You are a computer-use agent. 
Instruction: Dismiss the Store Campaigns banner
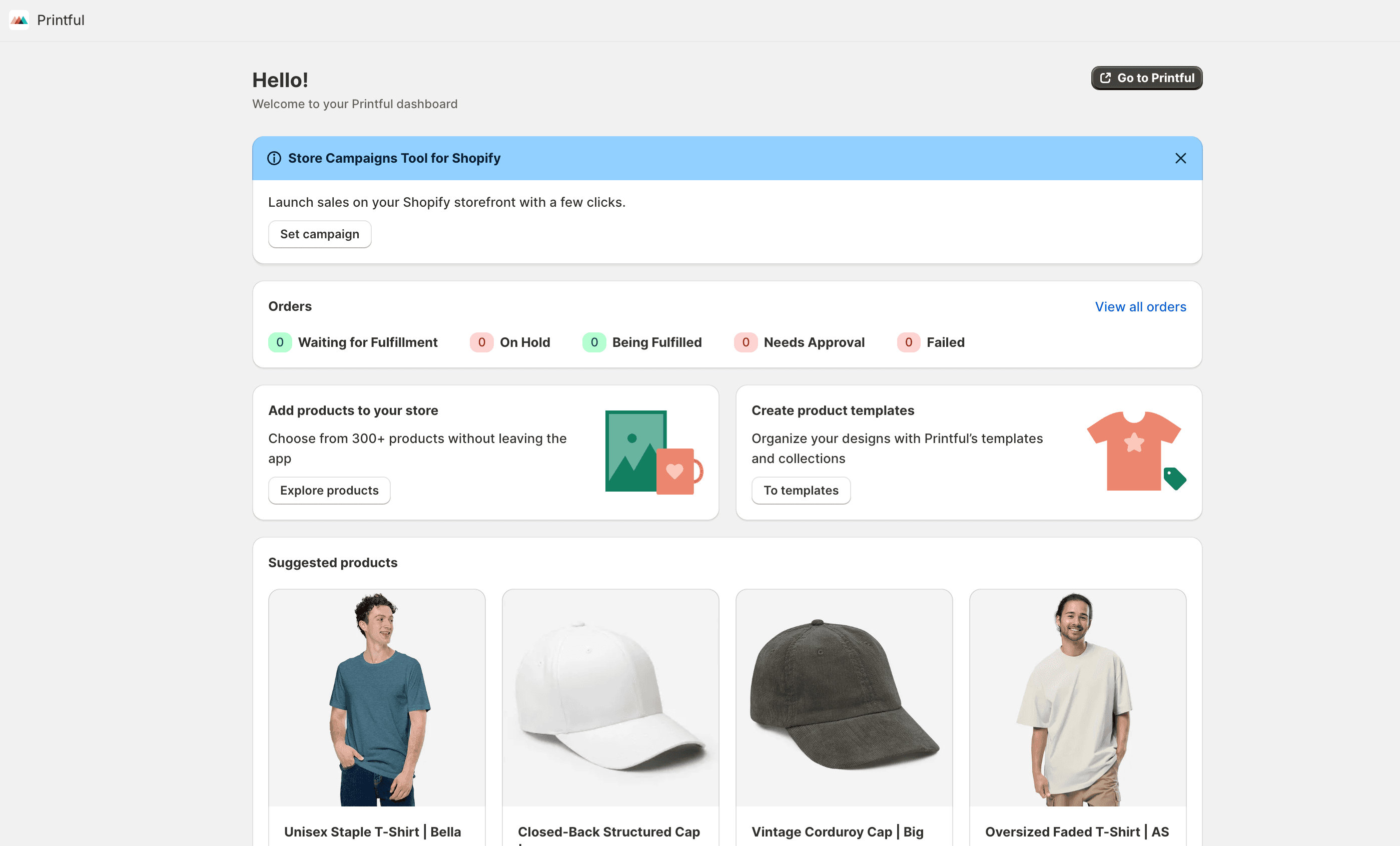[x=1181, y=158]
